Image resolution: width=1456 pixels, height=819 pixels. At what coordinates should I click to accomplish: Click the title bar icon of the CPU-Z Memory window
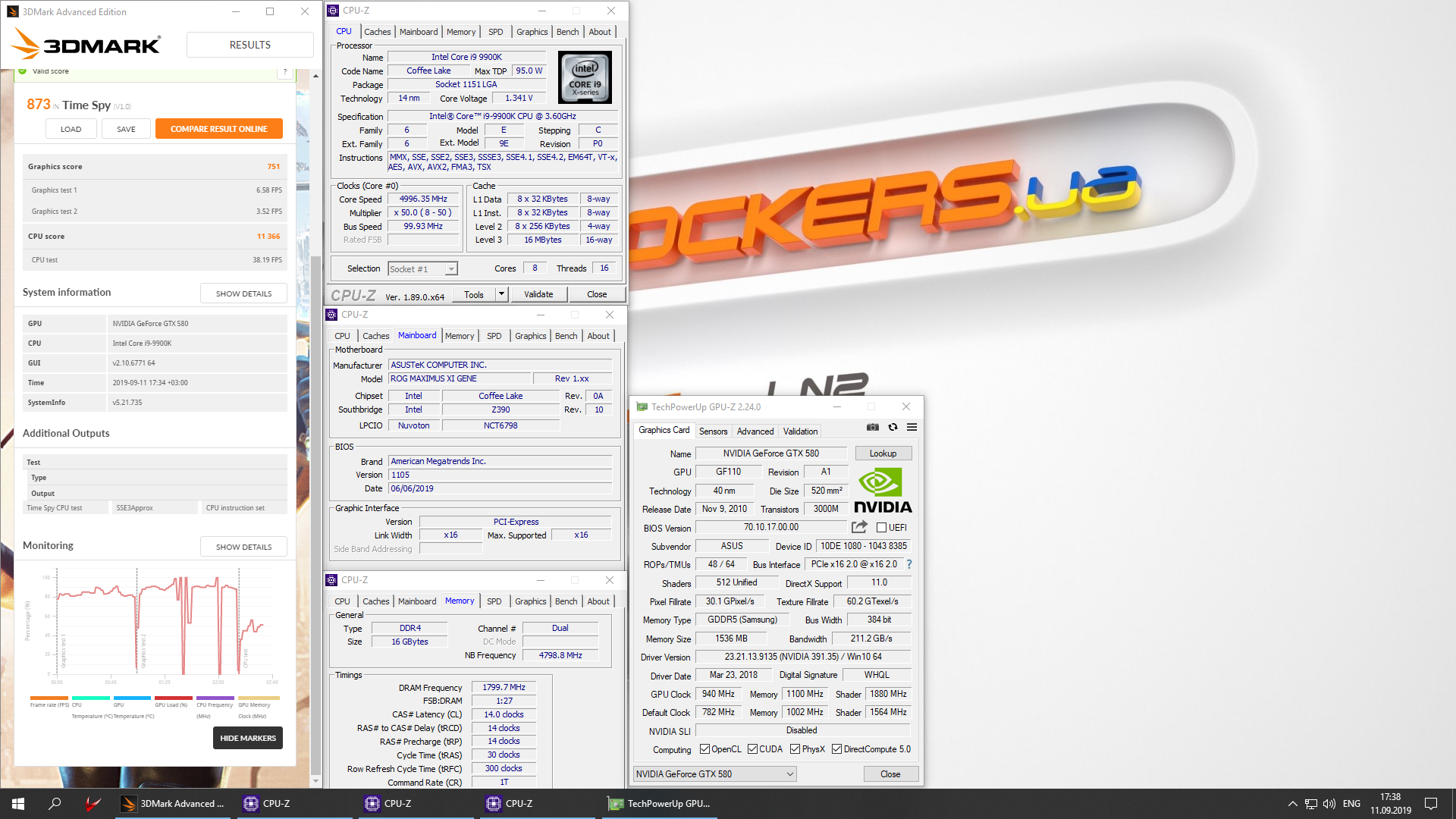pos(331,580)
